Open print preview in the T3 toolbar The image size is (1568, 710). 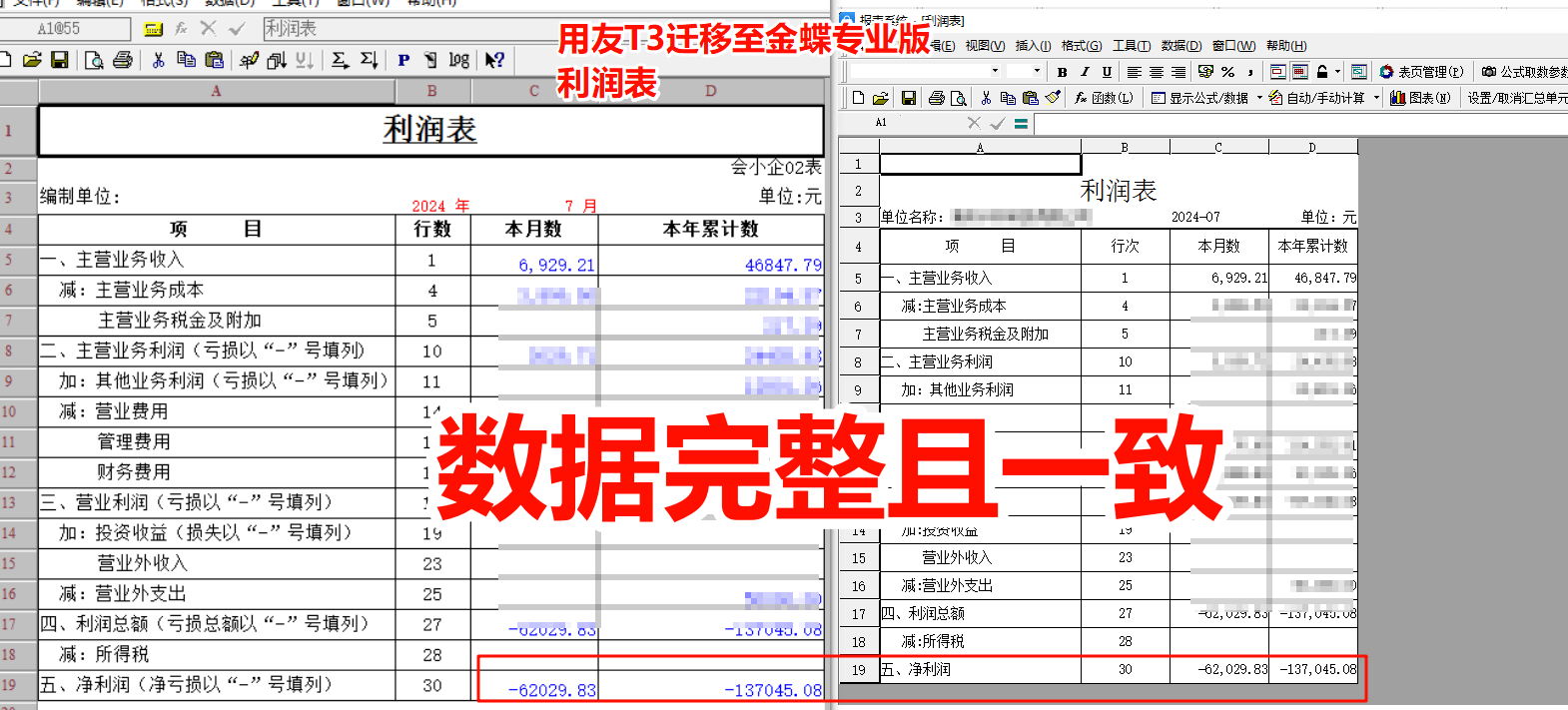tap(94, 60)
